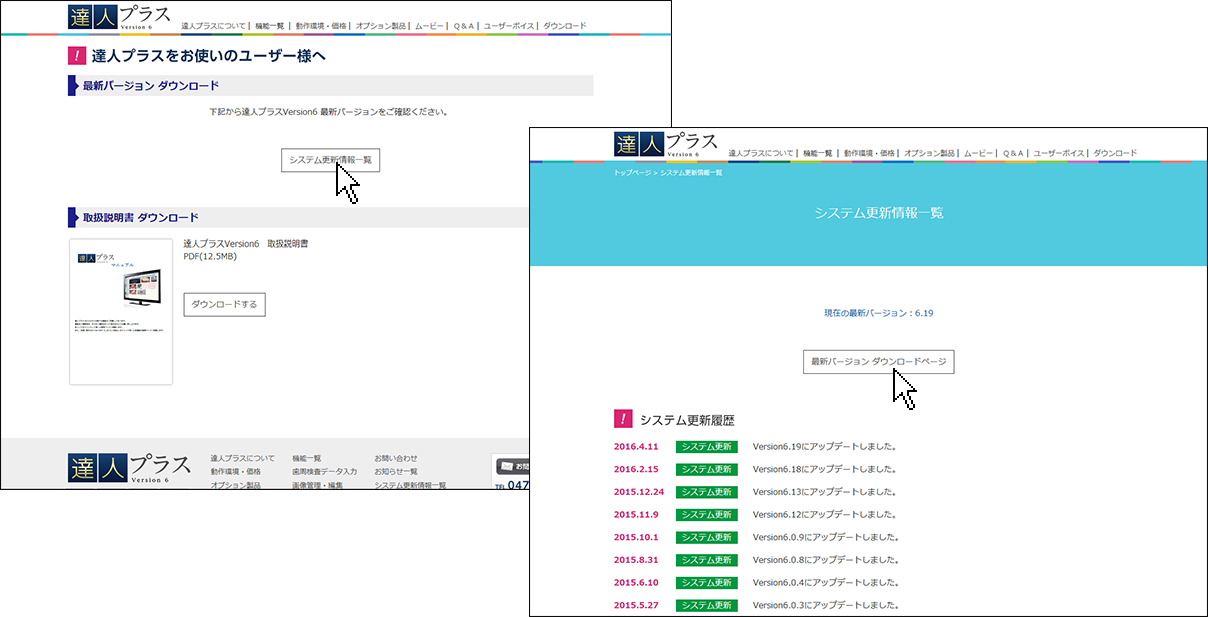Click 歯周検査データ入力 link in left page footer
The width and height of the screenshot is (1208, 617).
pos(324,471)
